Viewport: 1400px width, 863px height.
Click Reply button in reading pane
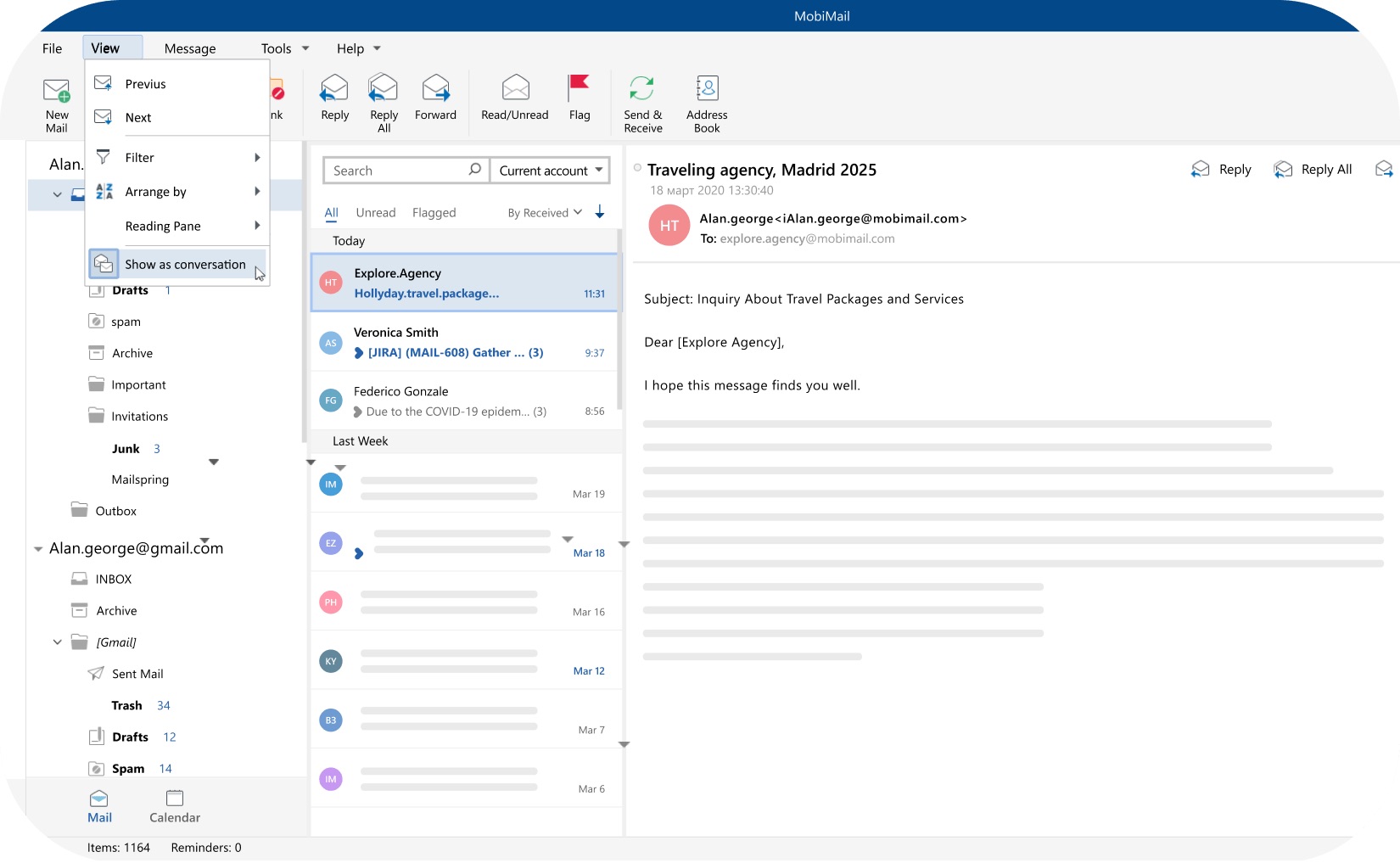click(1222, 170)
